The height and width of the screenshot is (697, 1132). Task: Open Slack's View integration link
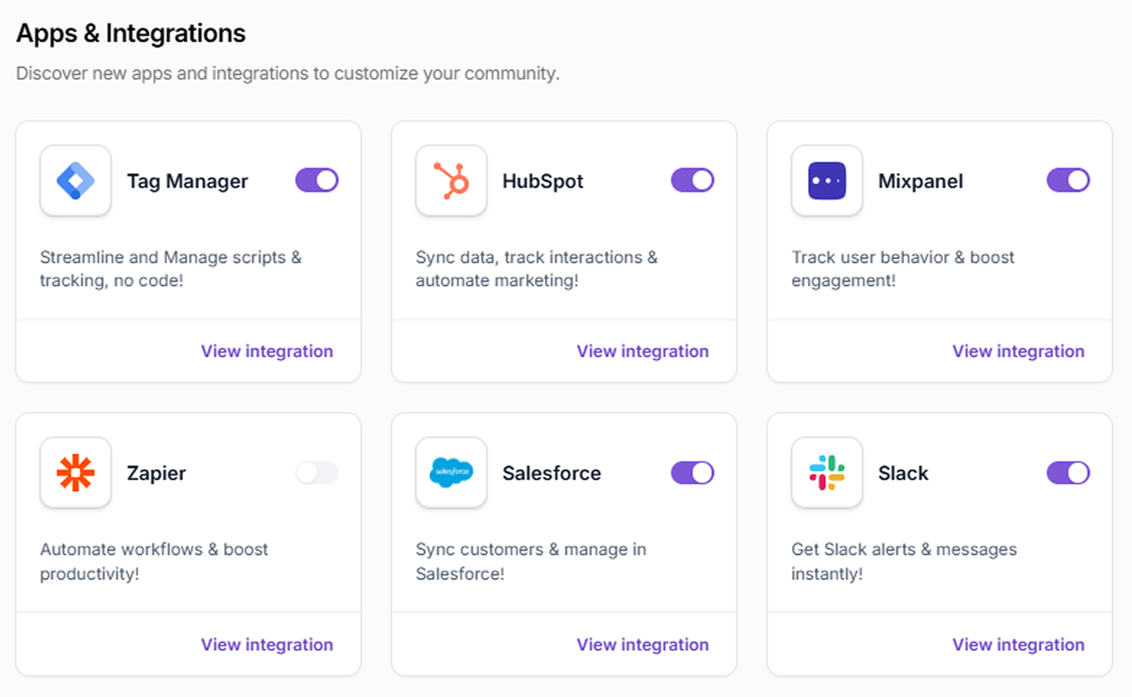tap(1018, 644)
